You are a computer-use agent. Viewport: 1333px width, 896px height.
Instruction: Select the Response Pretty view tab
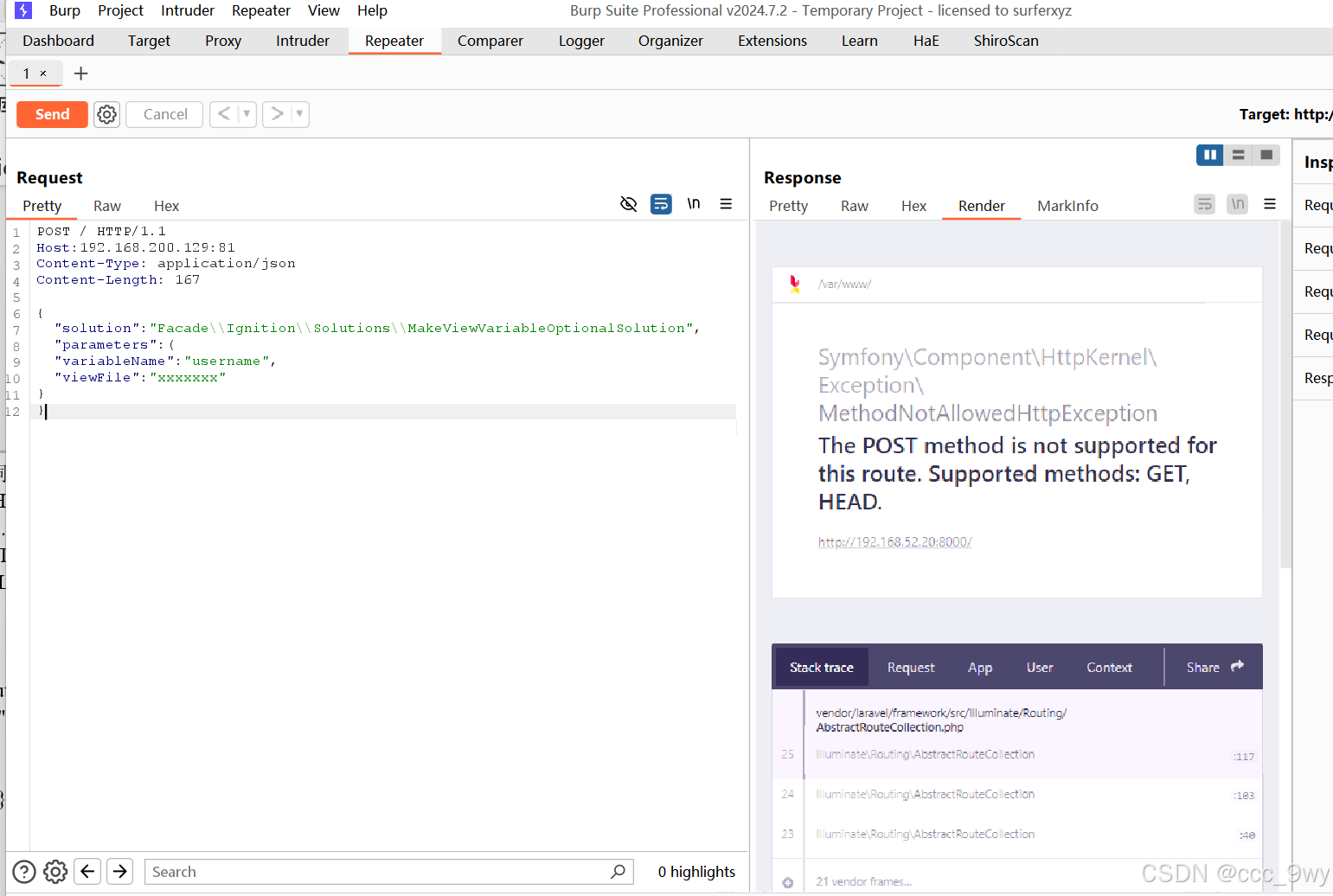[x=788, y=206]
